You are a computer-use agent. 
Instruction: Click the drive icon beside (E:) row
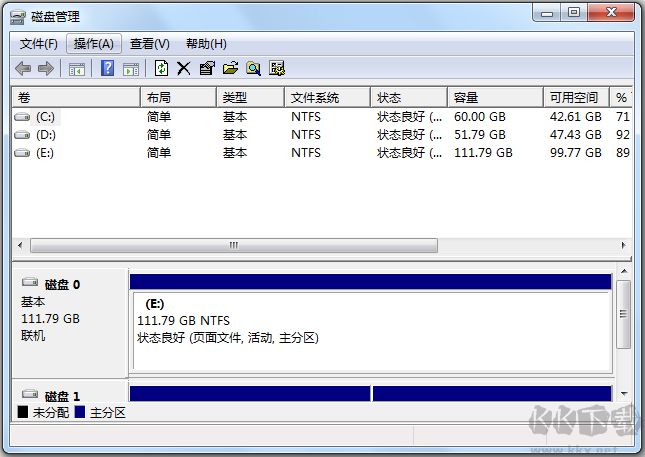pos(22,153)
